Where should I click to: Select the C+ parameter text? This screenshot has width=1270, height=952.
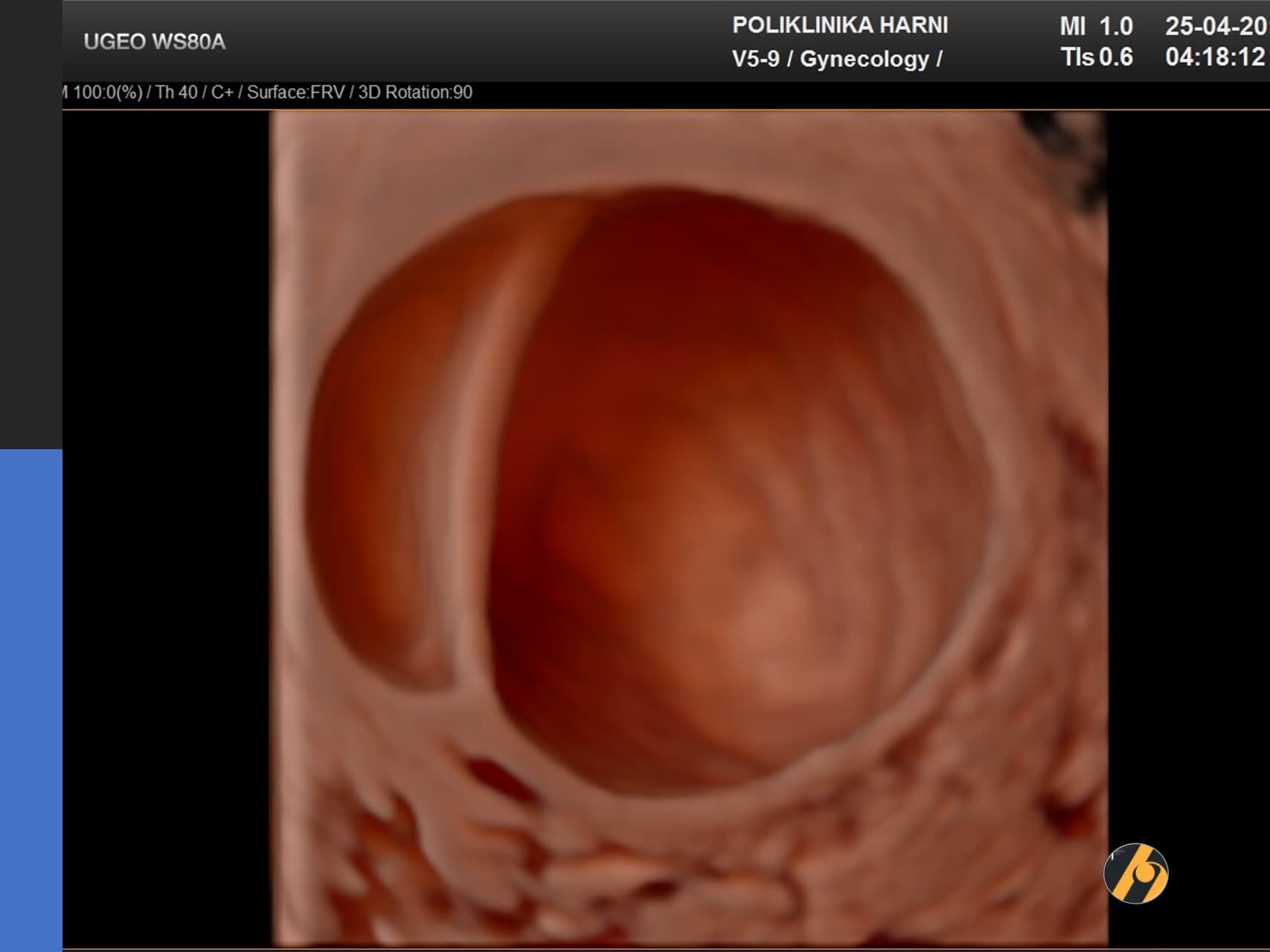tap(222, 93)
